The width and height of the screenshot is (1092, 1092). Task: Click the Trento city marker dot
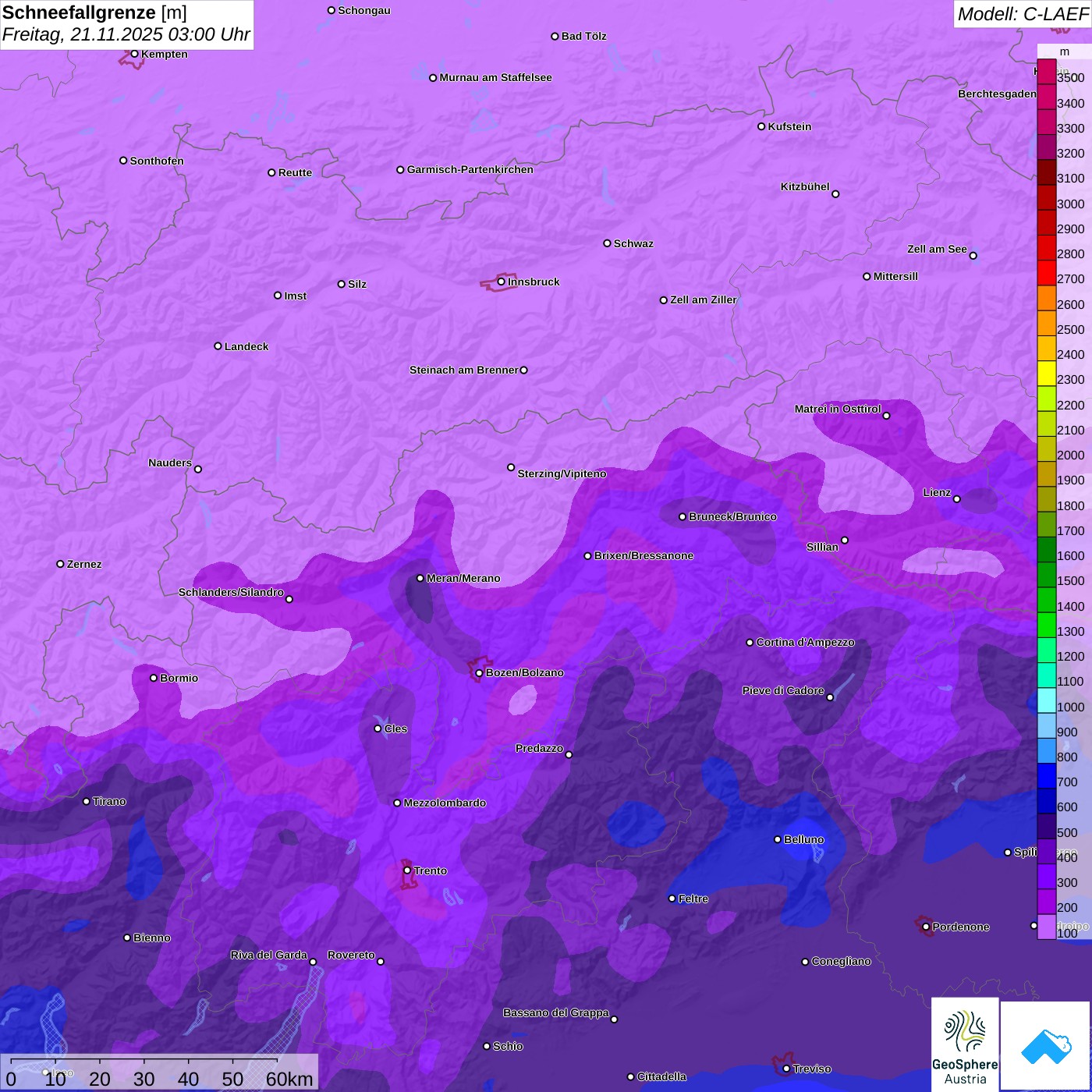(x=406, y=870)
